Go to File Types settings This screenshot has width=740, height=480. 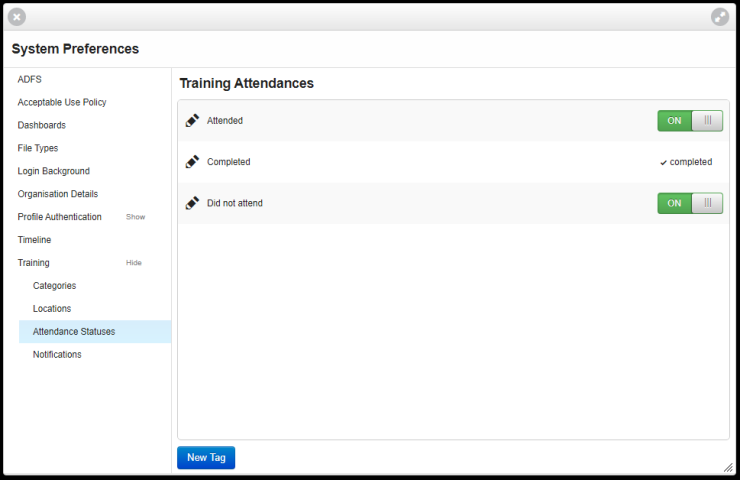(38, 148)
